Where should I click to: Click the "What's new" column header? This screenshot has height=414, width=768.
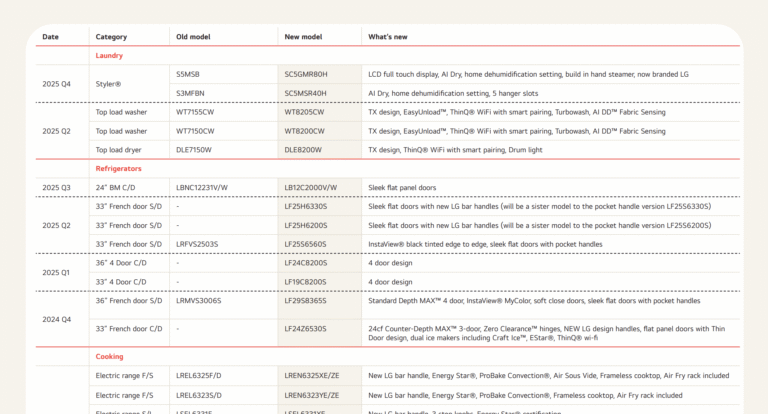click(387, 37)
